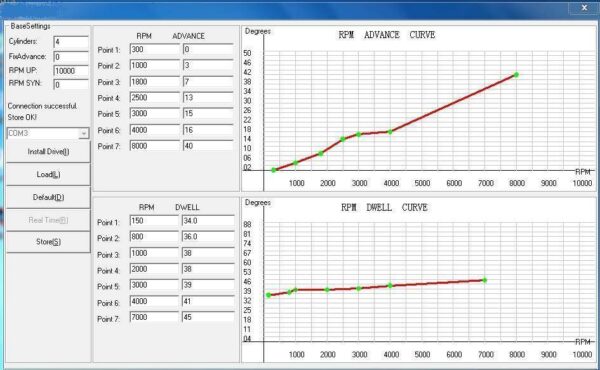
Task: Click the 8000 RPM point on advance curve
Action: pos(516,75)
